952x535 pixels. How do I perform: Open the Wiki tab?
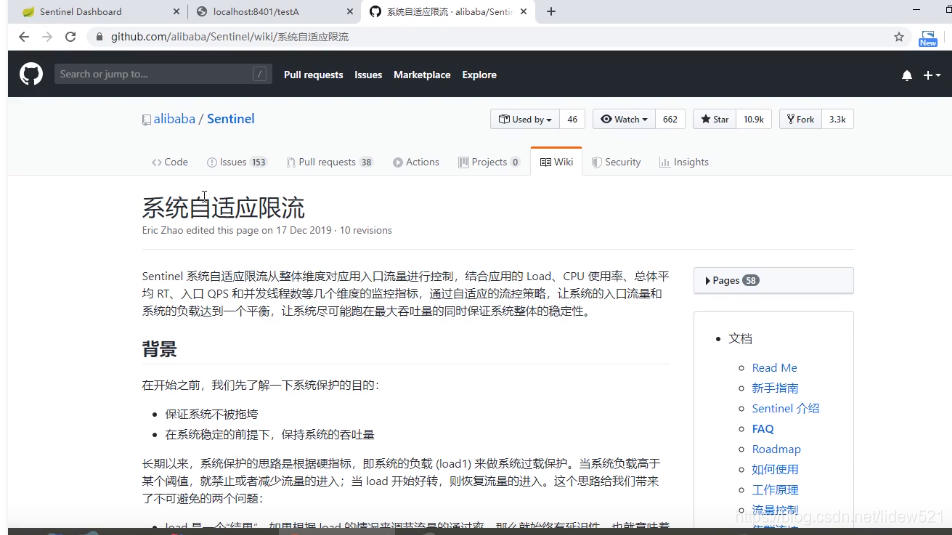click(x=556, y=162)
